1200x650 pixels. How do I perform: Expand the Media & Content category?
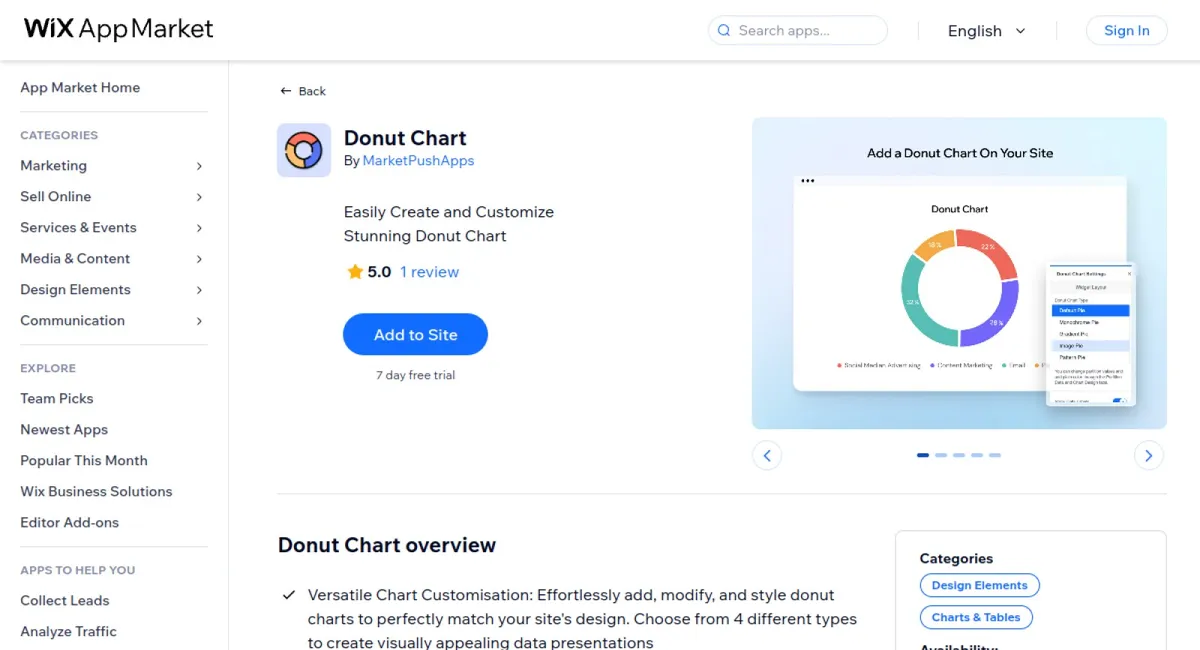pyautogui.click(x=74, y=258)
